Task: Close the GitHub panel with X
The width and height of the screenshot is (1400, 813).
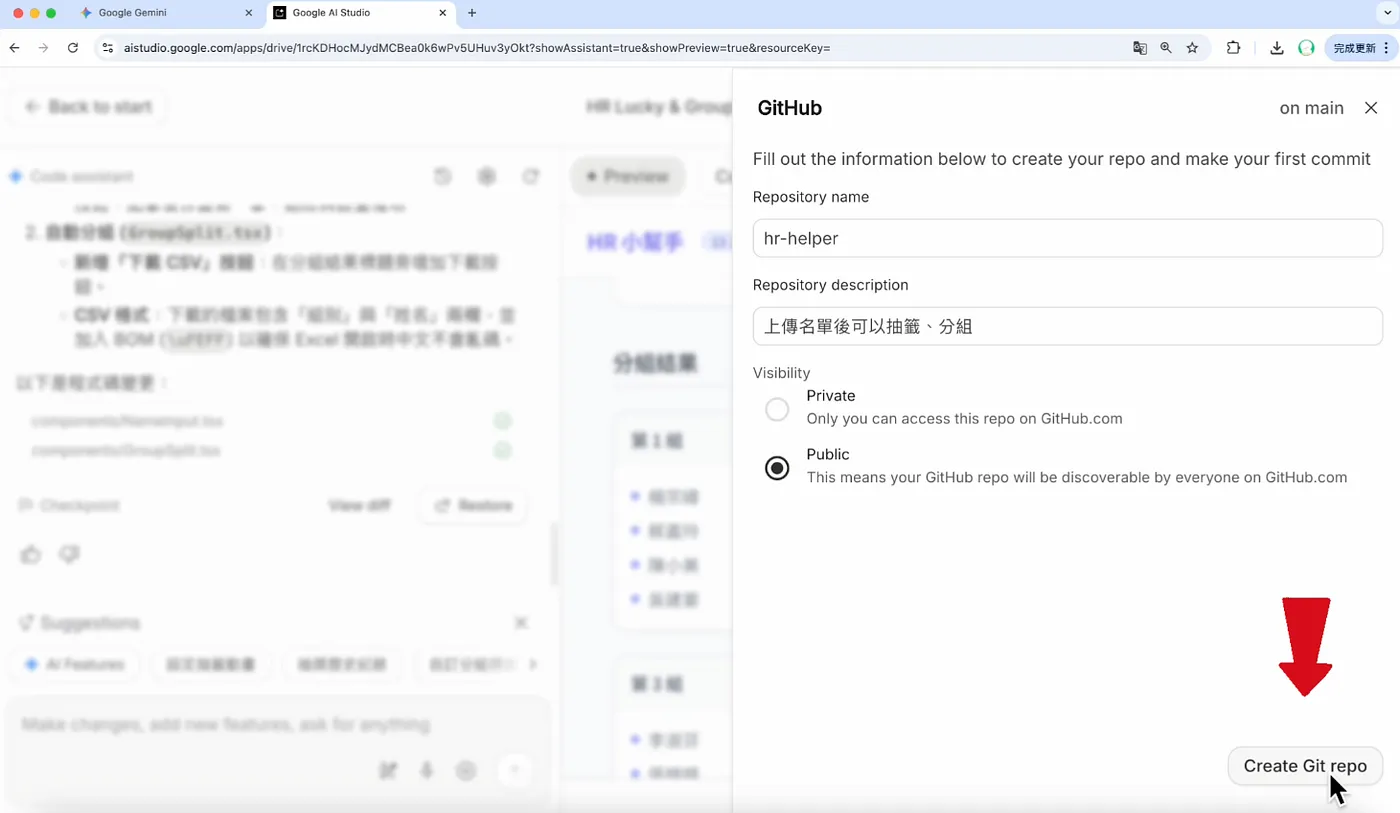Action: pyautogui.click(x=1371, y=108)
